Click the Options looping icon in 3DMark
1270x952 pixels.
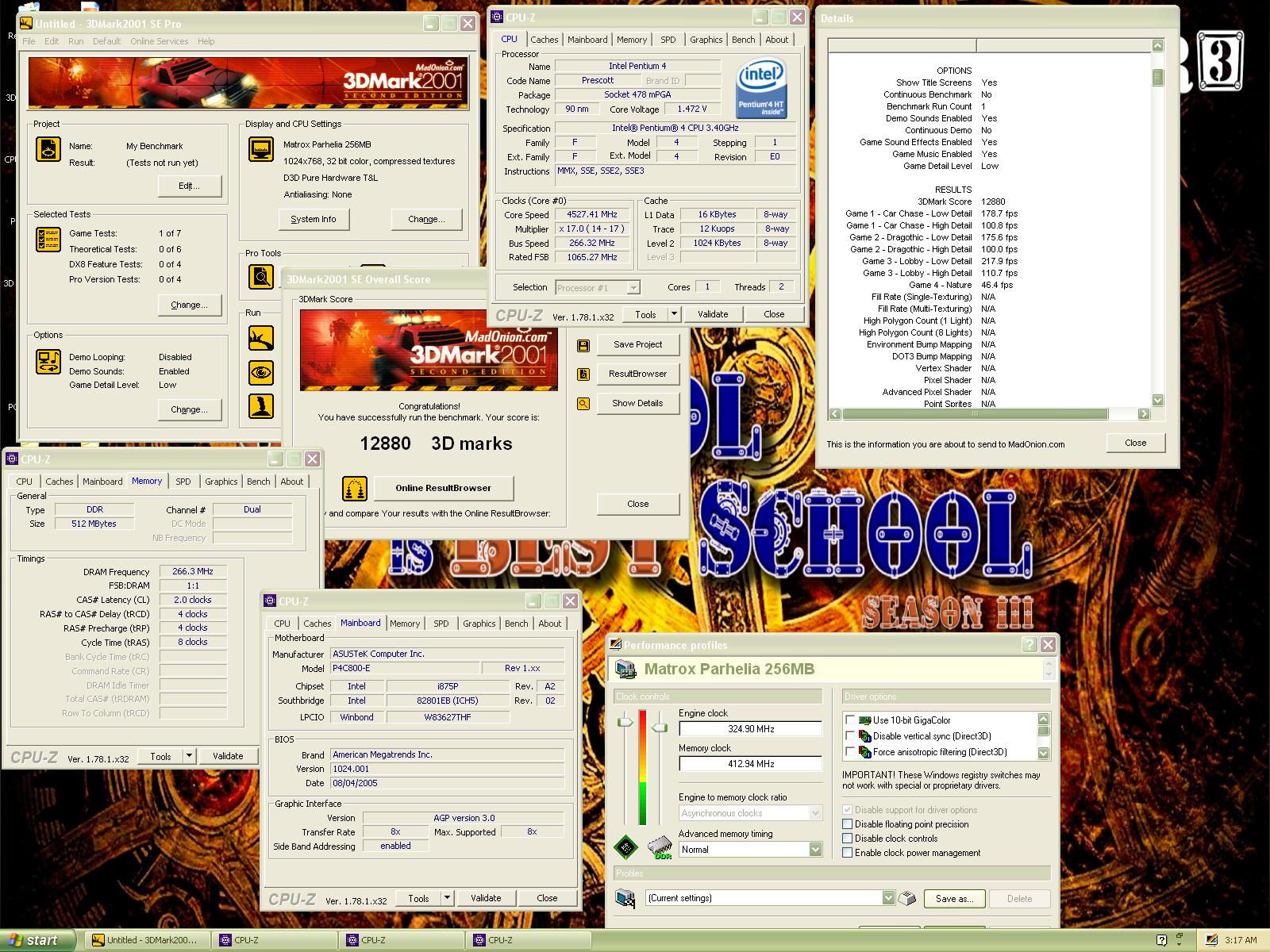point(48,362)
